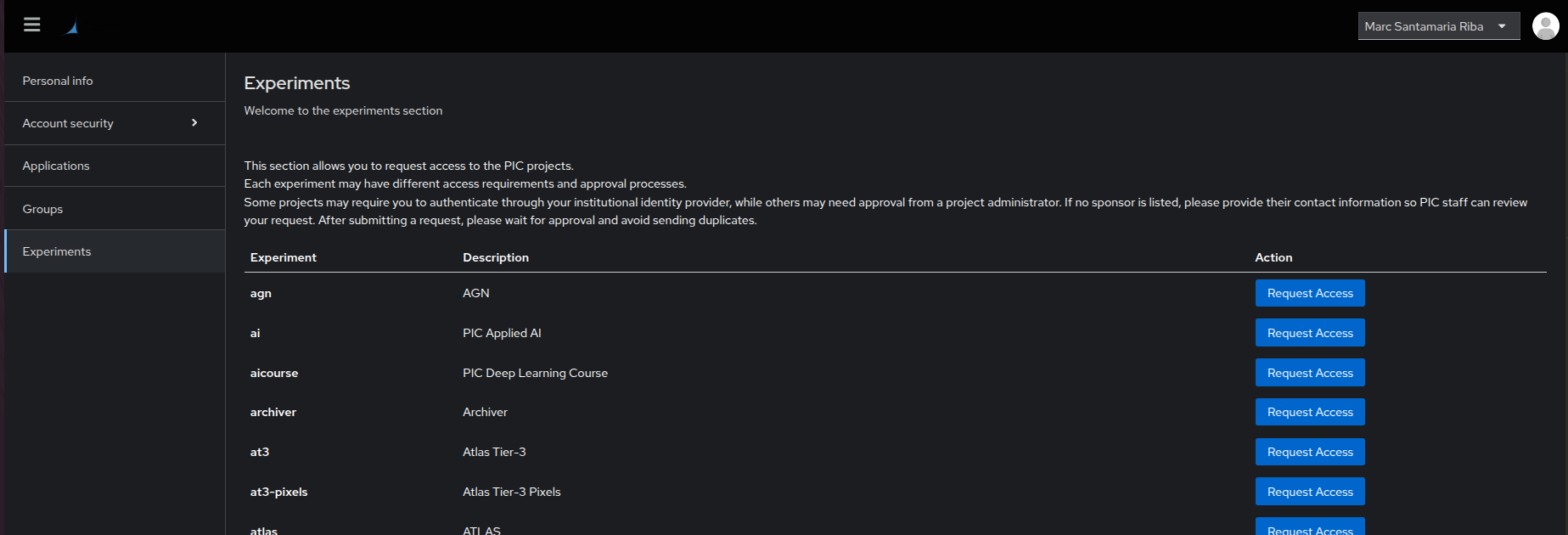Click the Action column header

(1273, 257)
